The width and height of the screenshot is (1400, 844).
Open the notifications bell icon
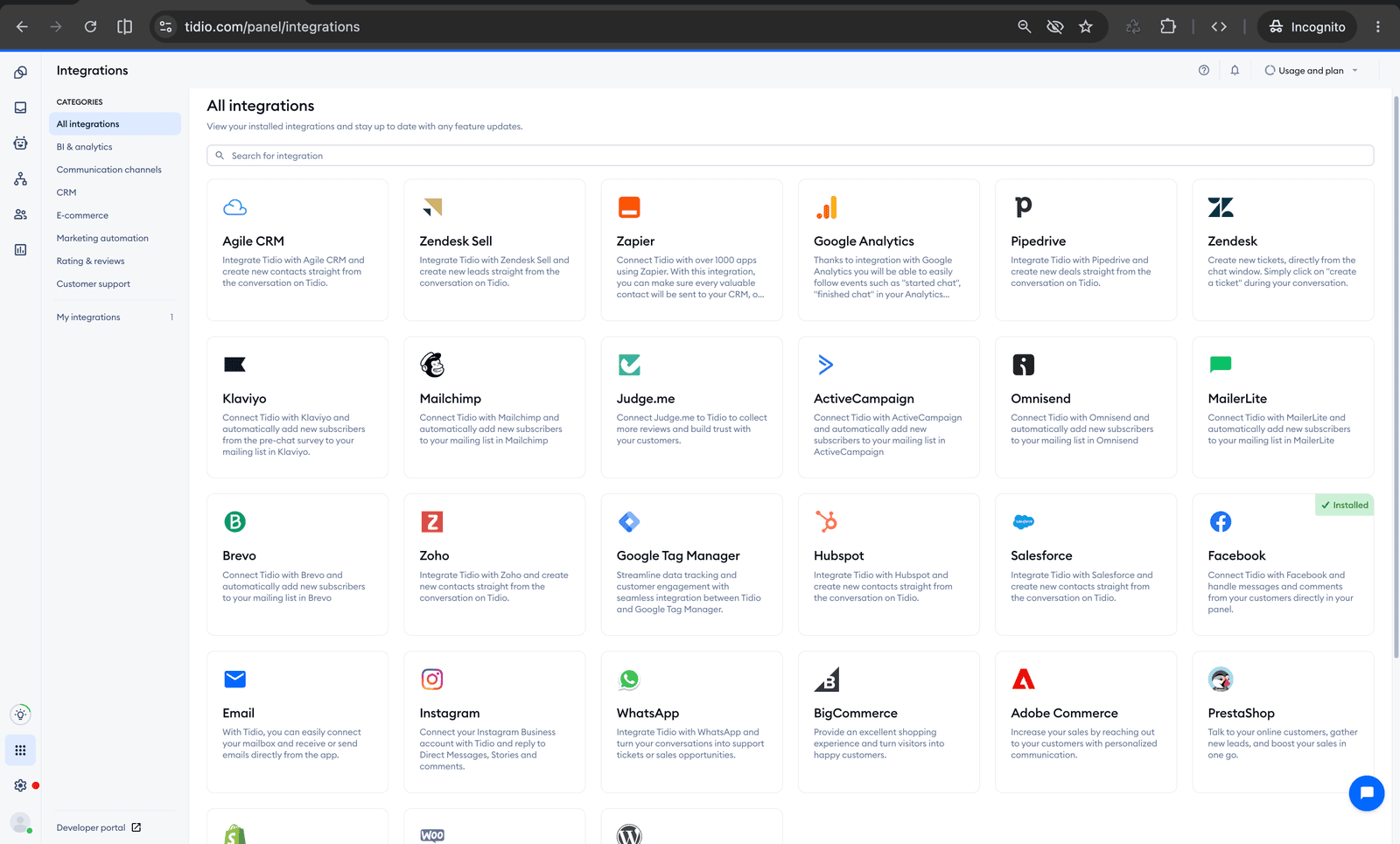click(x=1235, y=71)
